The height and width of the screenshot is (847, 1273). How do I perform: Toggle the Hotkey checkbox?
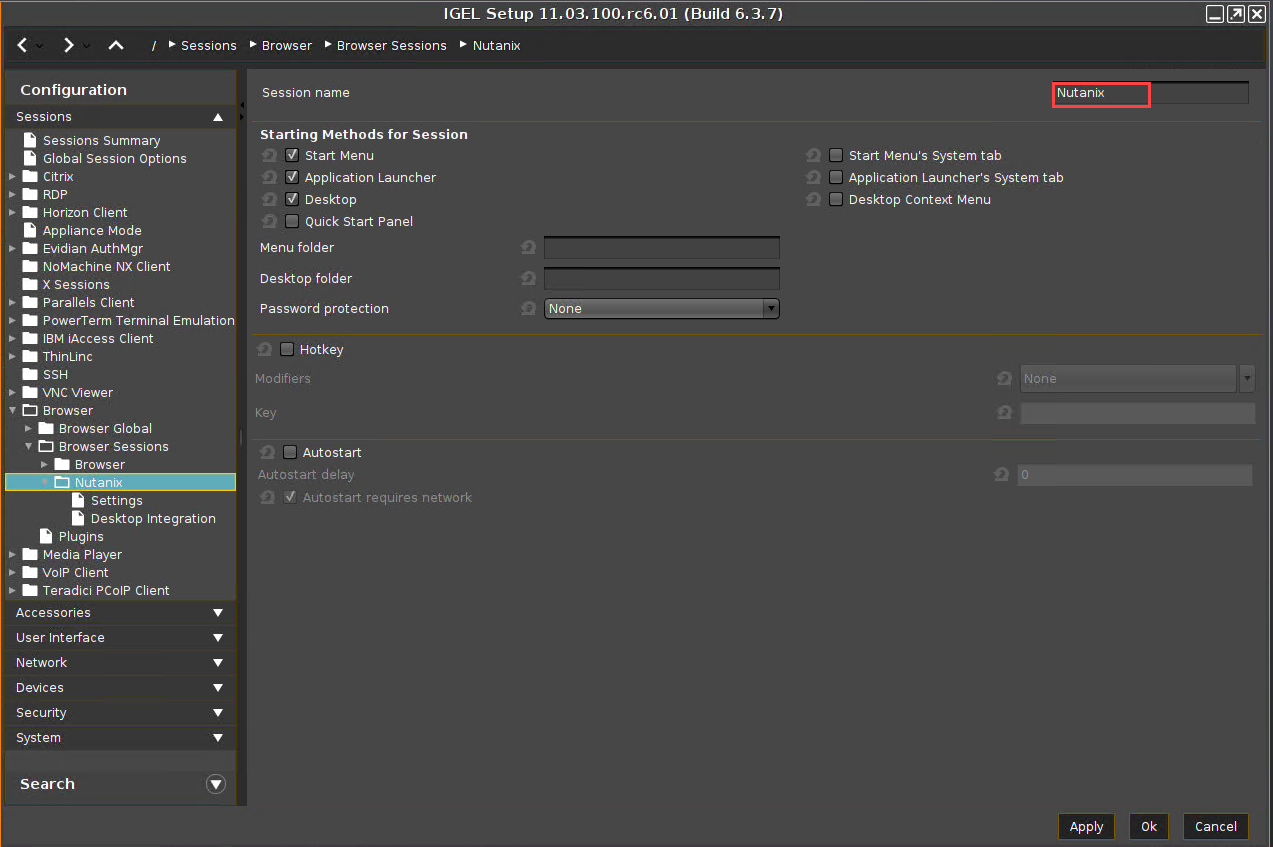click(x=288, y=350)
